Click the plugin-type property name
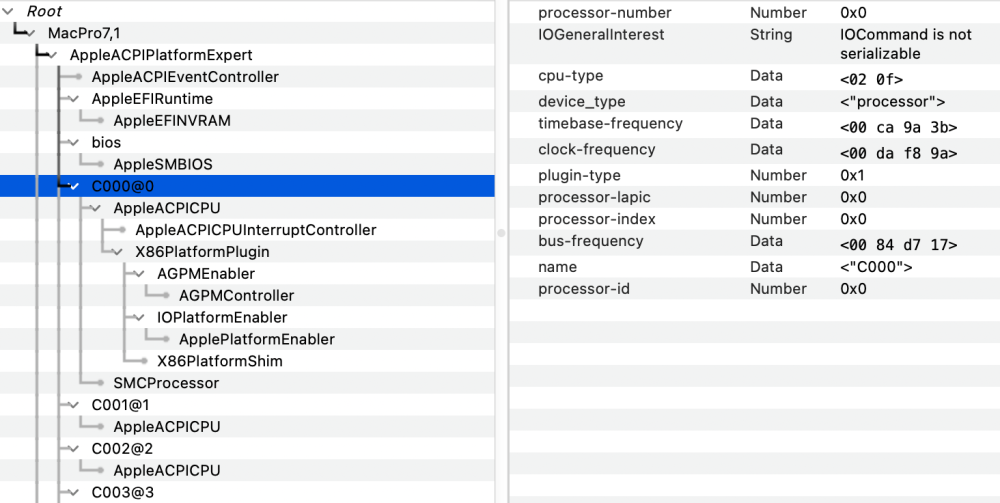Image resolution: width=1000 pixels, height=503 pixels. click(579, 175)
